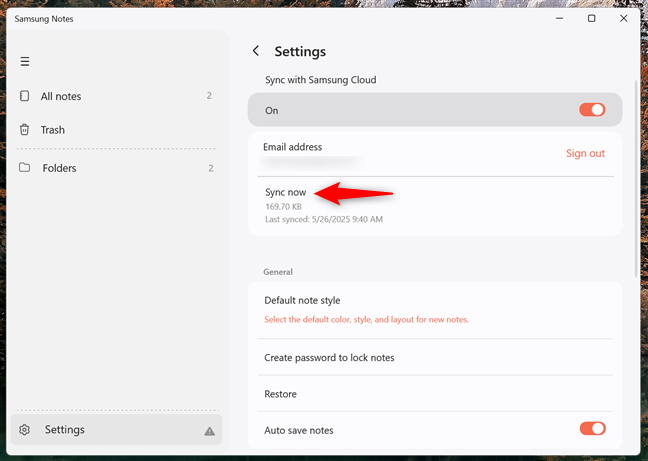
Task: Go back using the Settings back arrow
Action: click(x=256, y=51)
